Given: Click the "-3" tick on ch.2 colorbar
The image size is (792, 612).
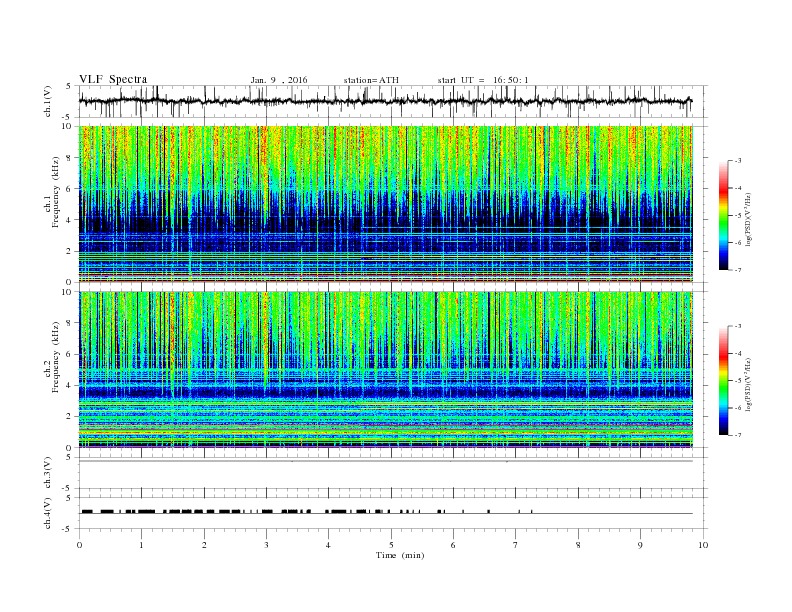Looking at the screenshot, I should [x=738, y=326].
